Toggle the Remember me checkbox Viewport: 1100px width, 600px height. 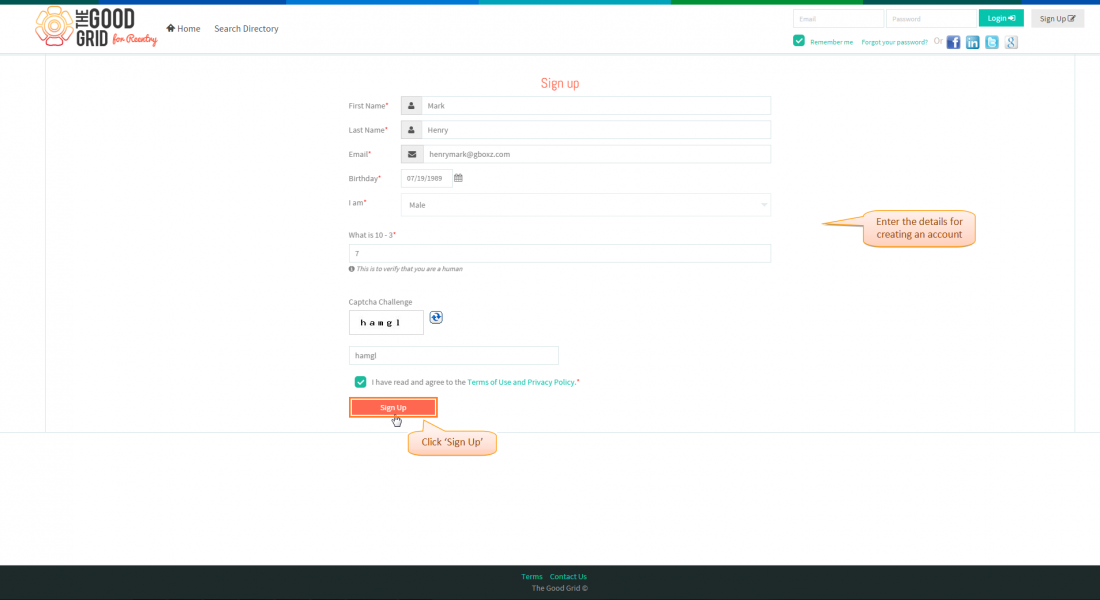click(x=798, y=41)
